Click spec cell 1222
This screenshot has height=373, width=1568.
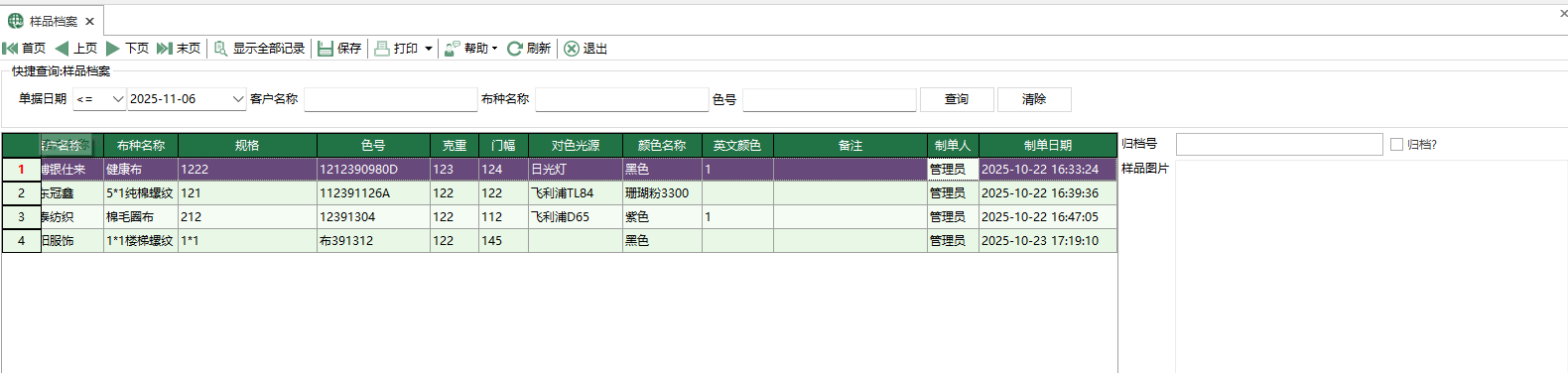click(x=247, y=170)
